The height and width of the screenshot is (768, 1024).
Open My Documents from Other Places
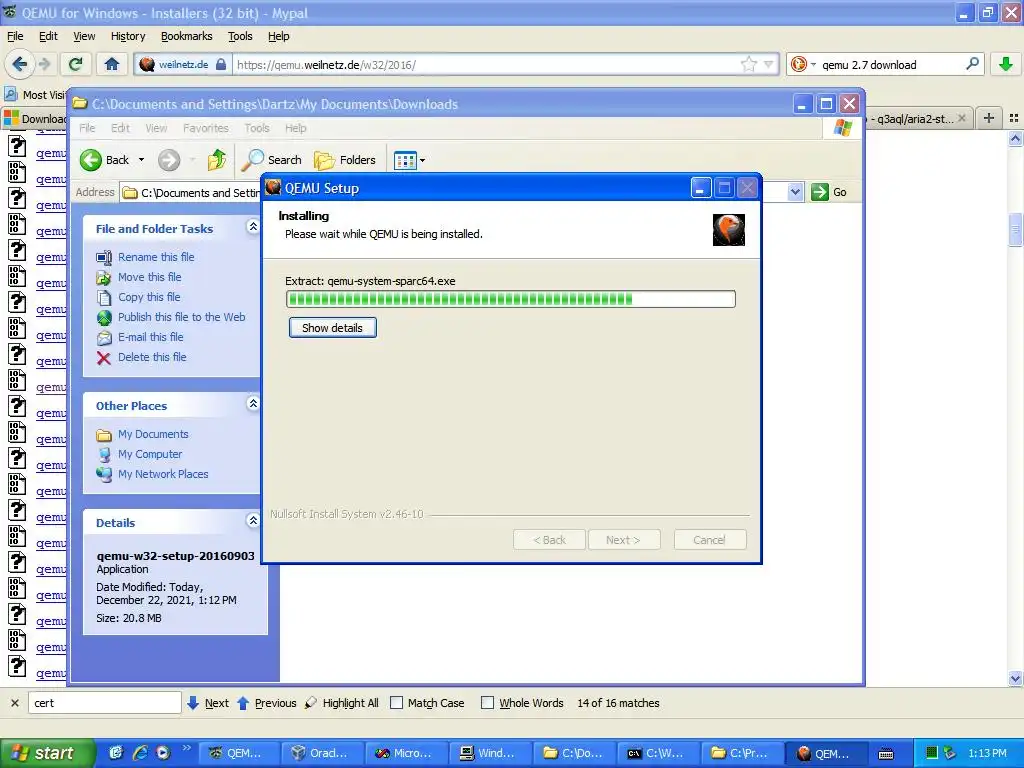coord(153,434)
